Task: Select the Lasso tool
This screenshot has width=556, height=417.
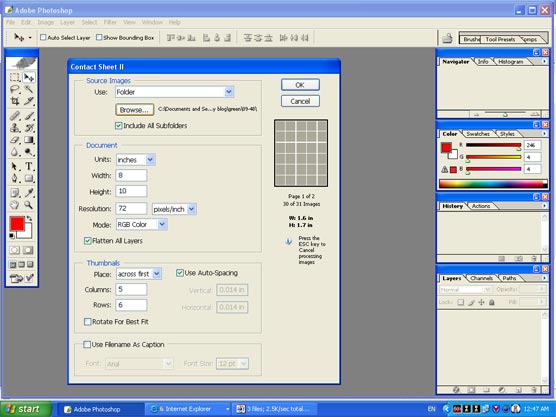Action: pos(15,89)
